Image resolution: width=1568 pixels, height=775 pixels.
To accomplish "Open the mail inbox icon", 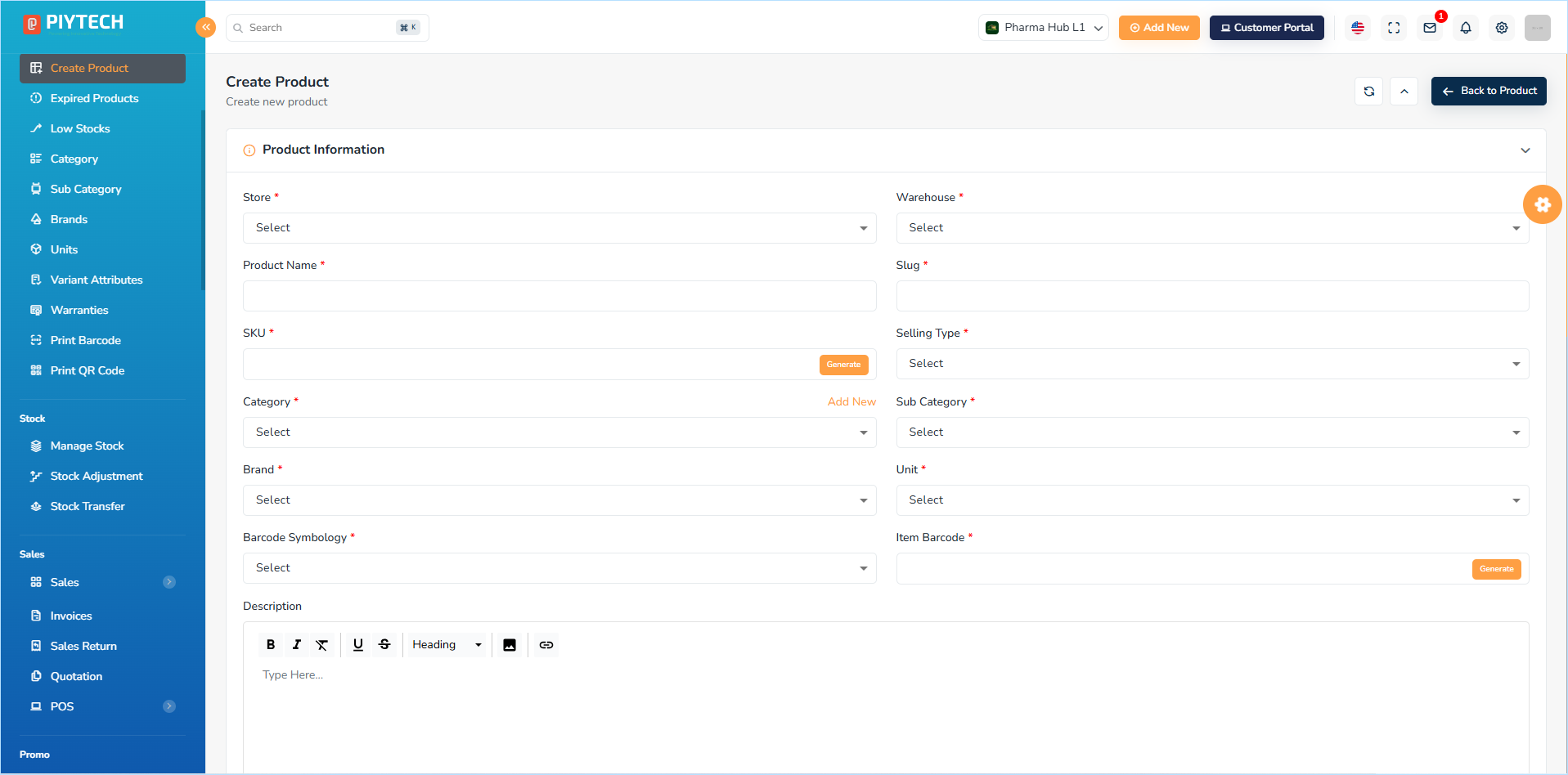I will point(1430,28).
